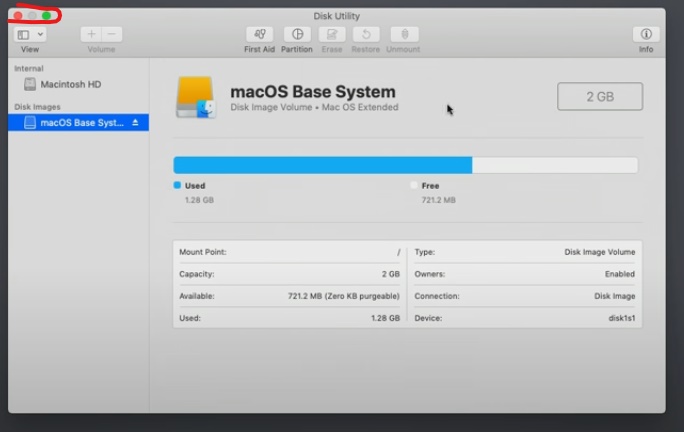Click the large macOS Base System volume icon
This screenshot has width=684, height=432.
(196, 97)
